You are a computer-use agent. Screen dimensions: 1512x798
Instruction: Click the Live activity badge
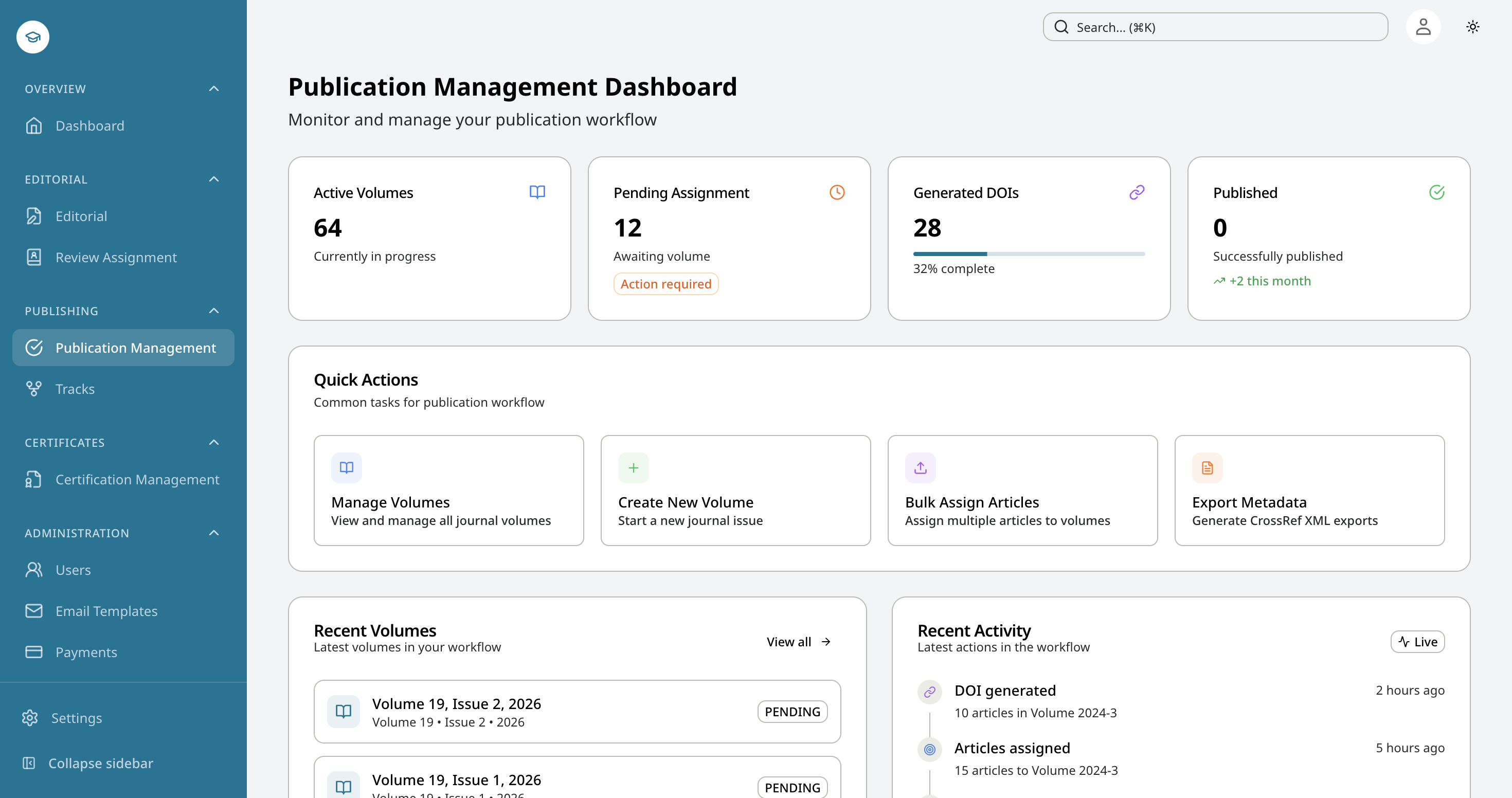click(1417, 641)
